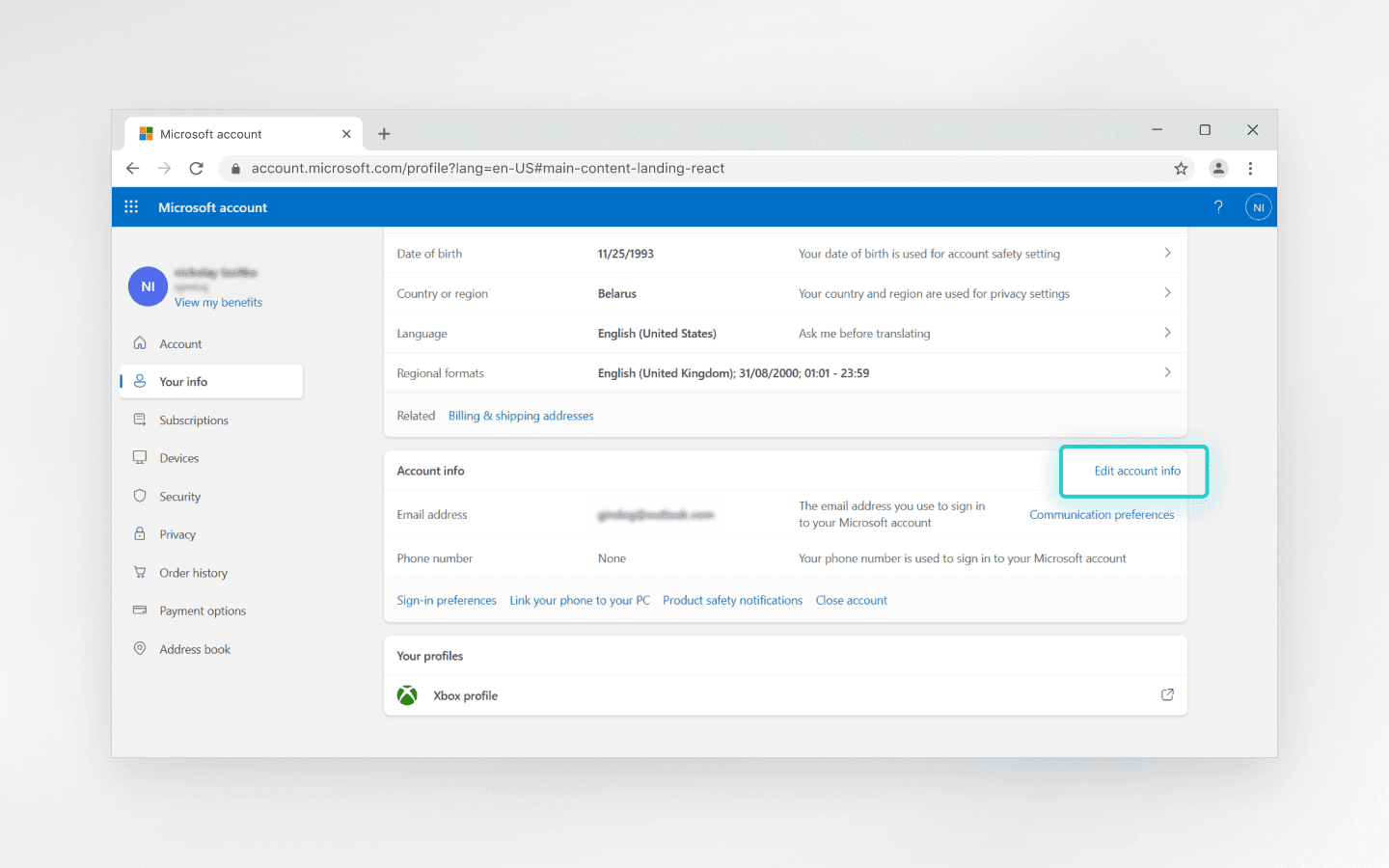
Task: Open a new browser tab
Action: click(384, 133)
